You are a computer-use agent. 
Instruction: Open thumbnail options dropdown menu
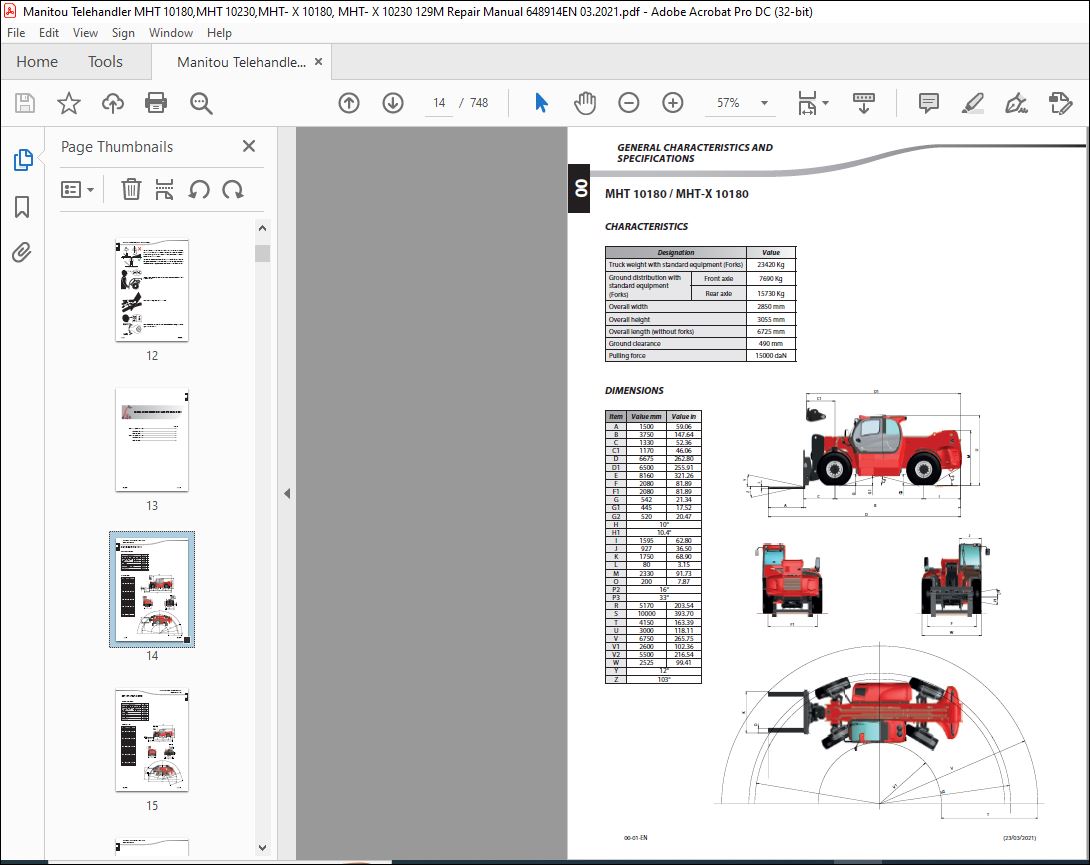click(77, 189)
